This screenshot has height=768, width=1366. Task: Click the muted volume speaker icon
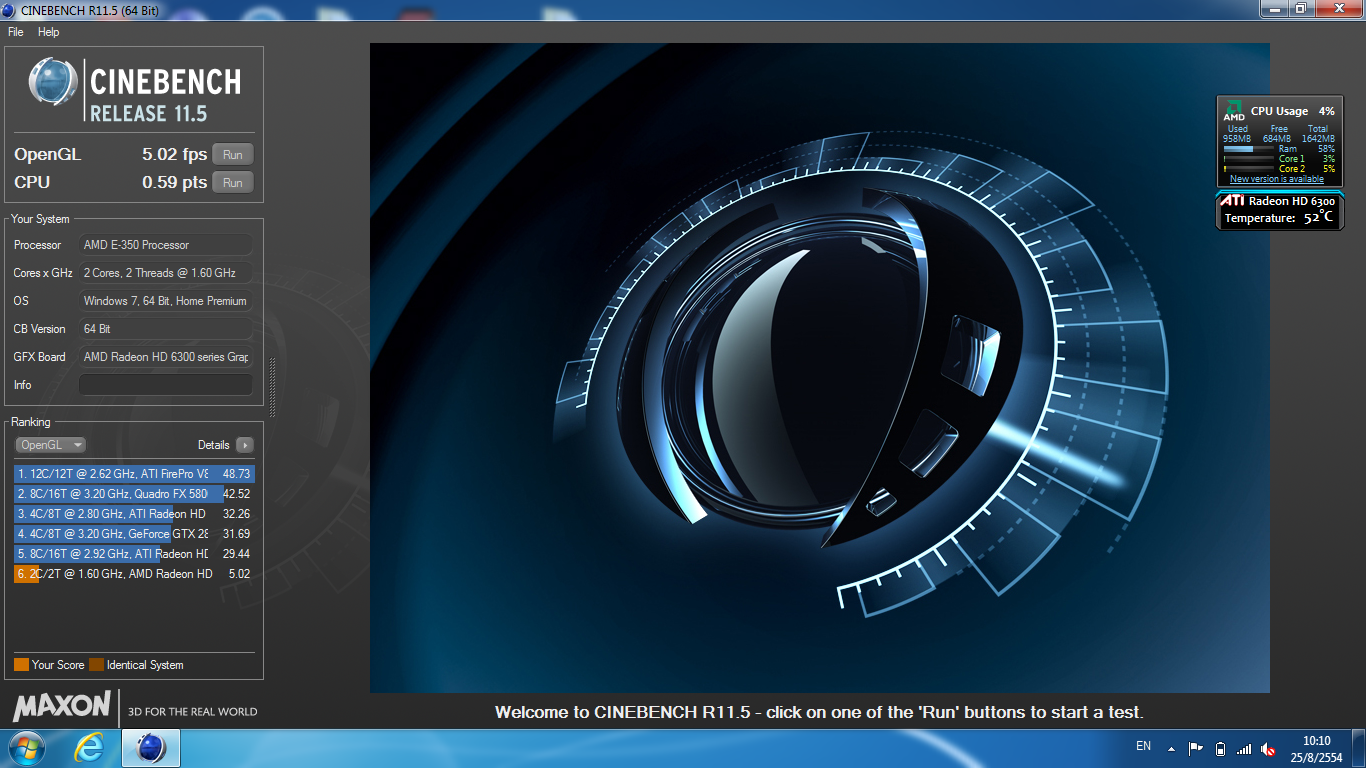click(1268, 748)
